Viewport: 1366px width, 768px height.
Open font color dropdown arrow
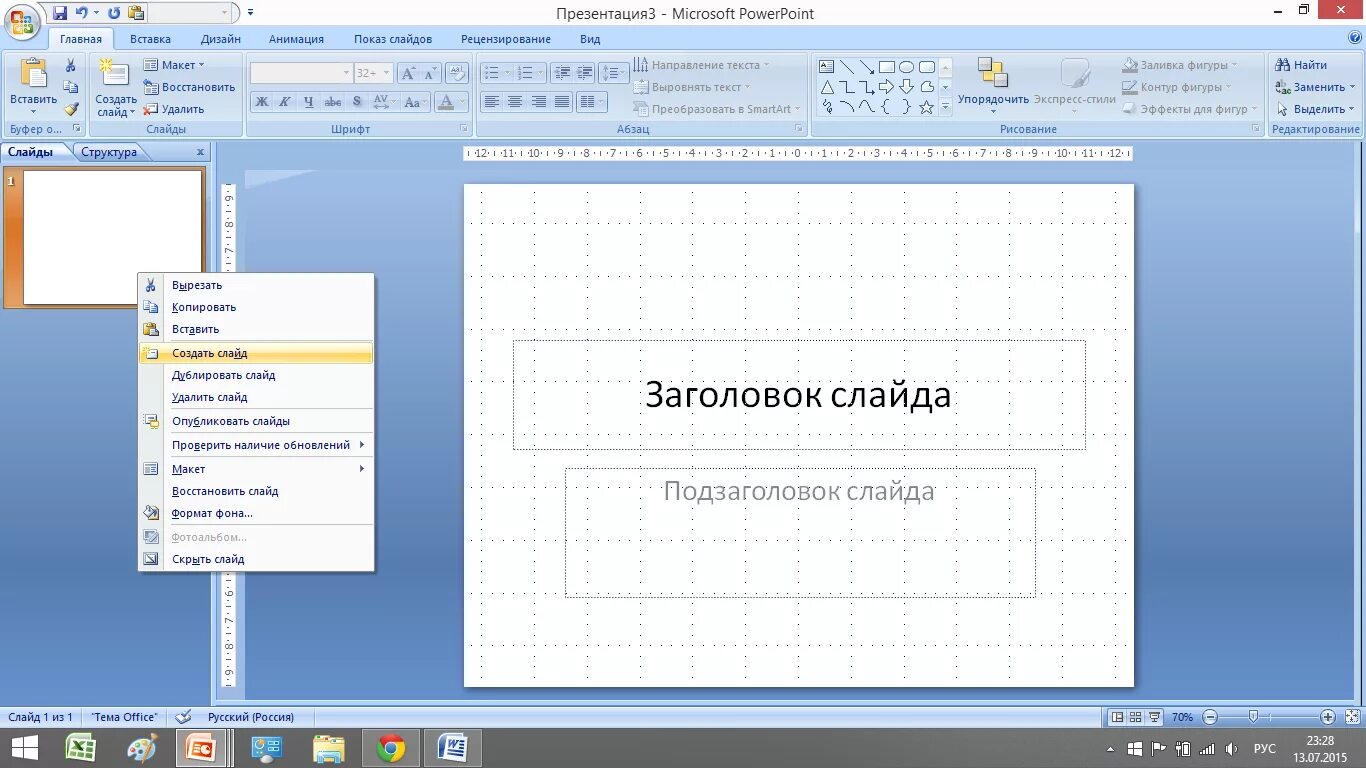tap(462, 102)
